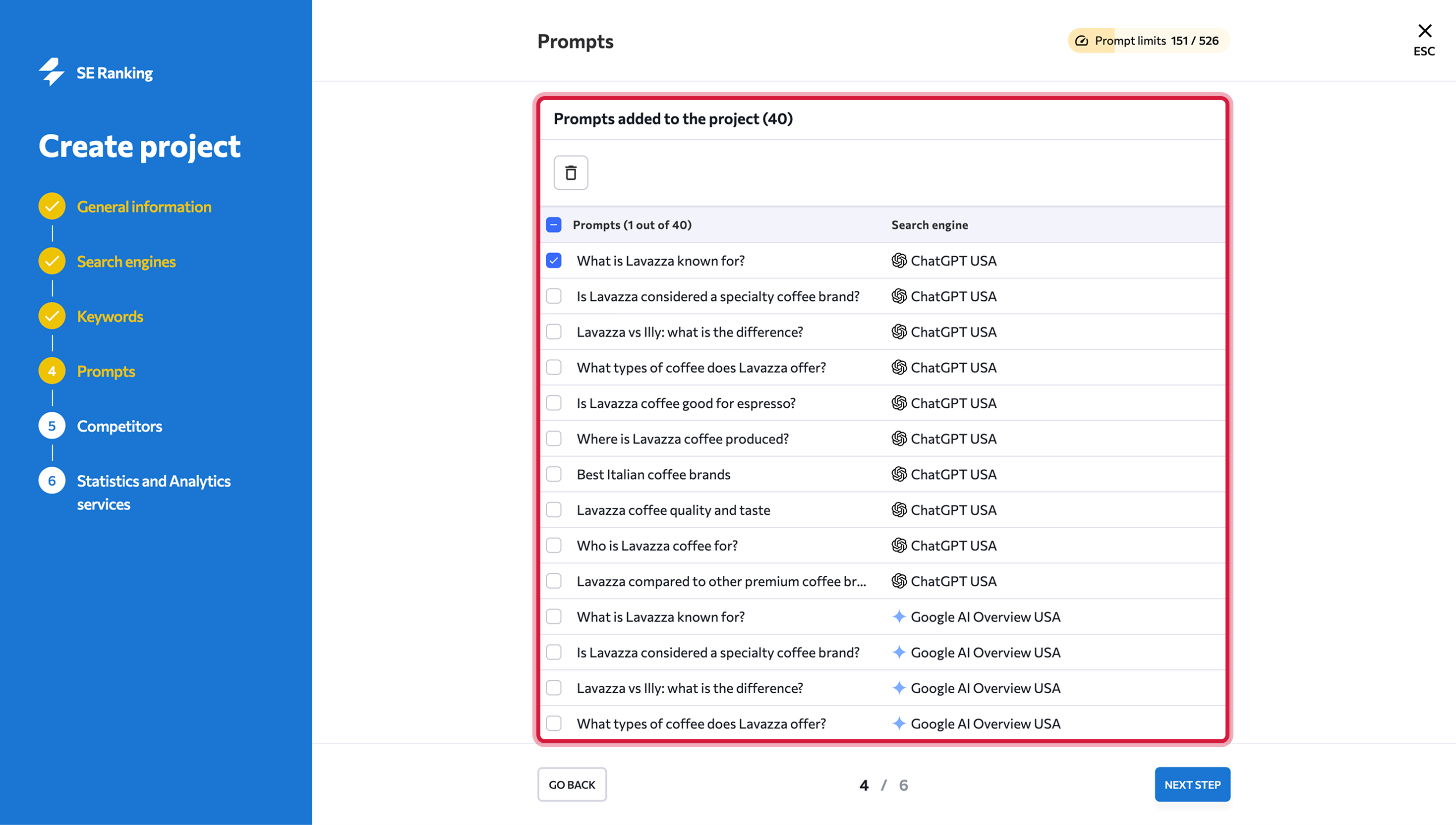The height and width of the screenshot is (825, 1456).
Task: Click the GO BACK button
Action: pyautogui.click(x=571, y=785)
